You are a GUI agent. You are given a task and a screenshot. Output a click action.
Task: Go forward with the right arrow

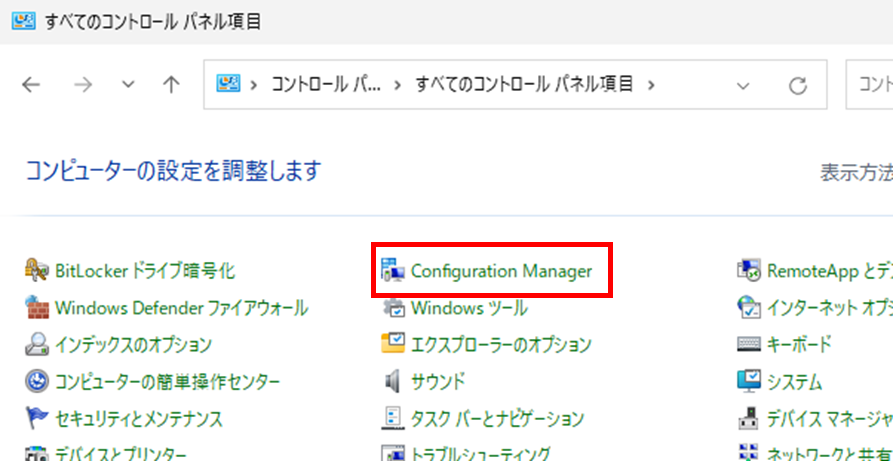point(83,85)
